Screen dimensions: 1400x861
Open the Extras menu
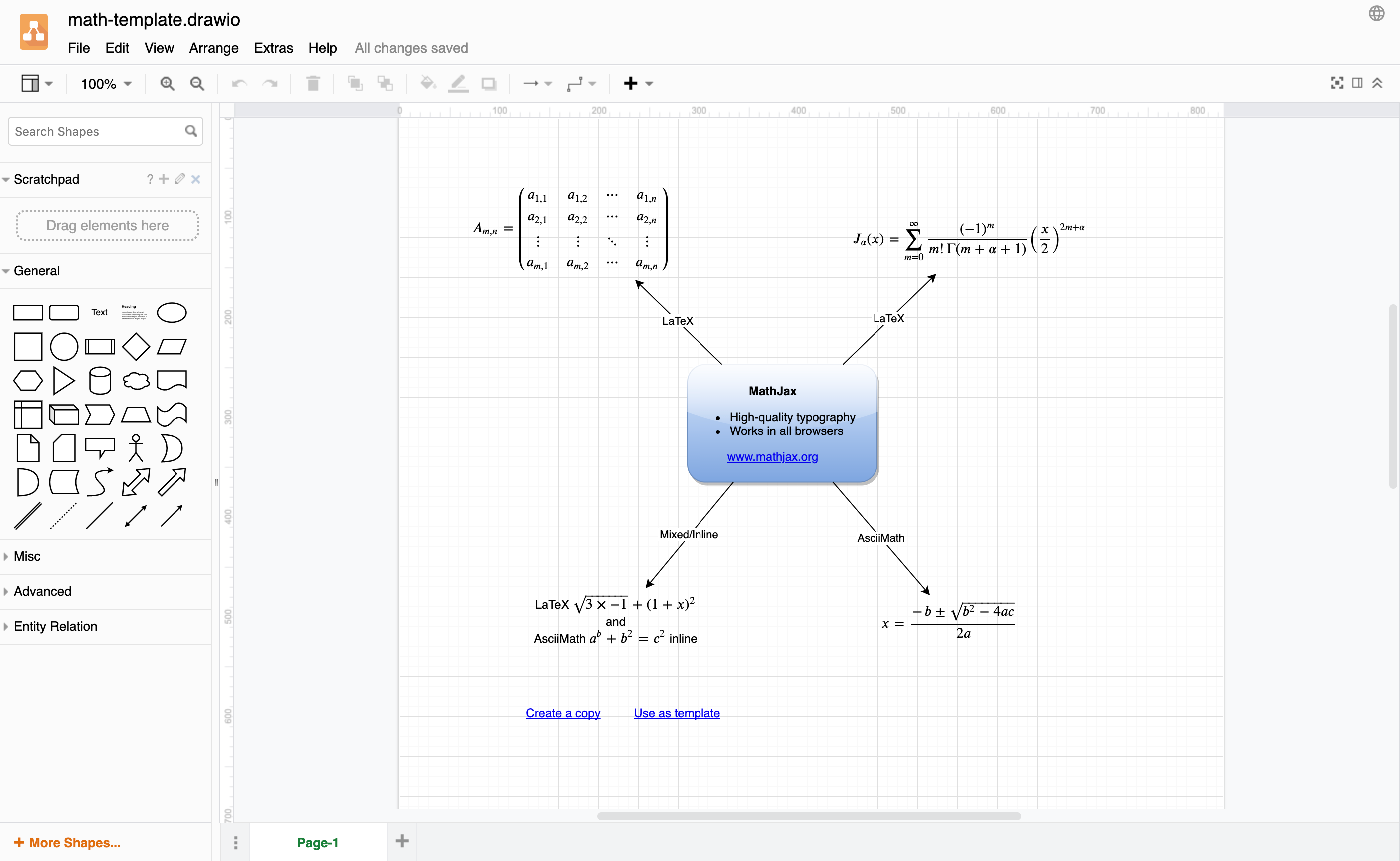(x=273, y=47)
